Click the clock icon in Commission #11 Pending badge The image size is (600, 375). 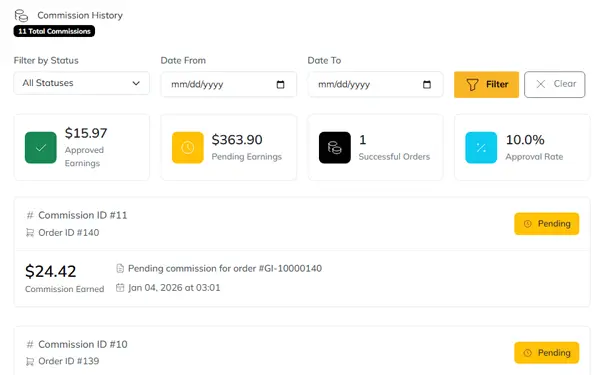tap(528, 224)
